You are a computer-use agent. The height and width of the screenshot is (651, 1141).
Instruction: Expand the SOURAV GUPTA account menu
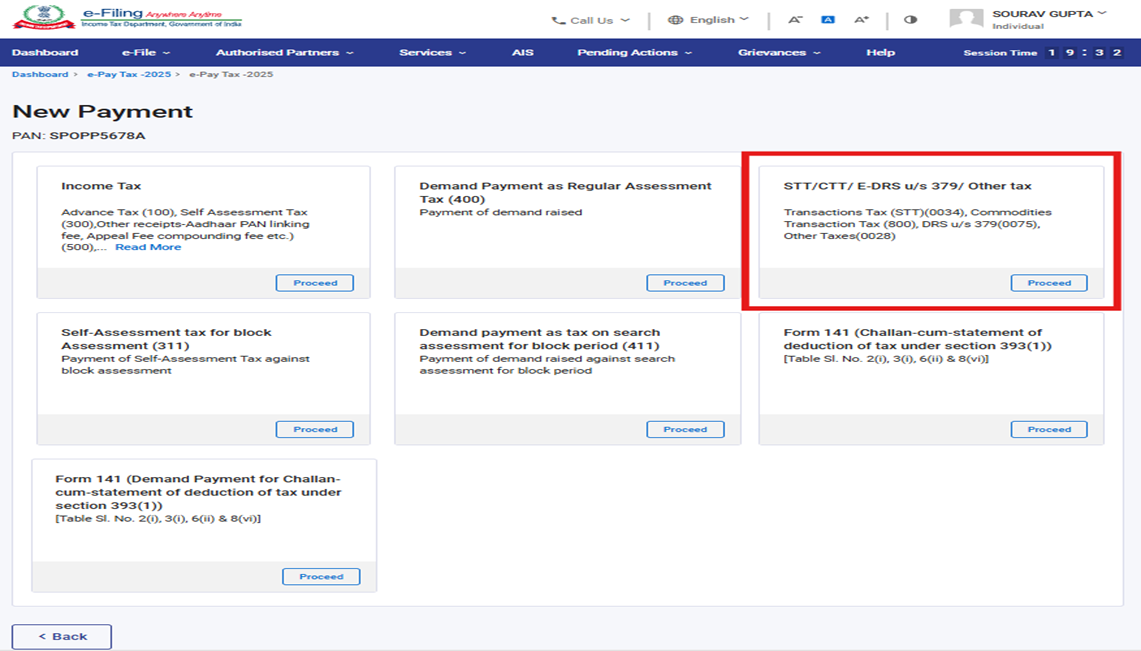tap(1049, 14)
